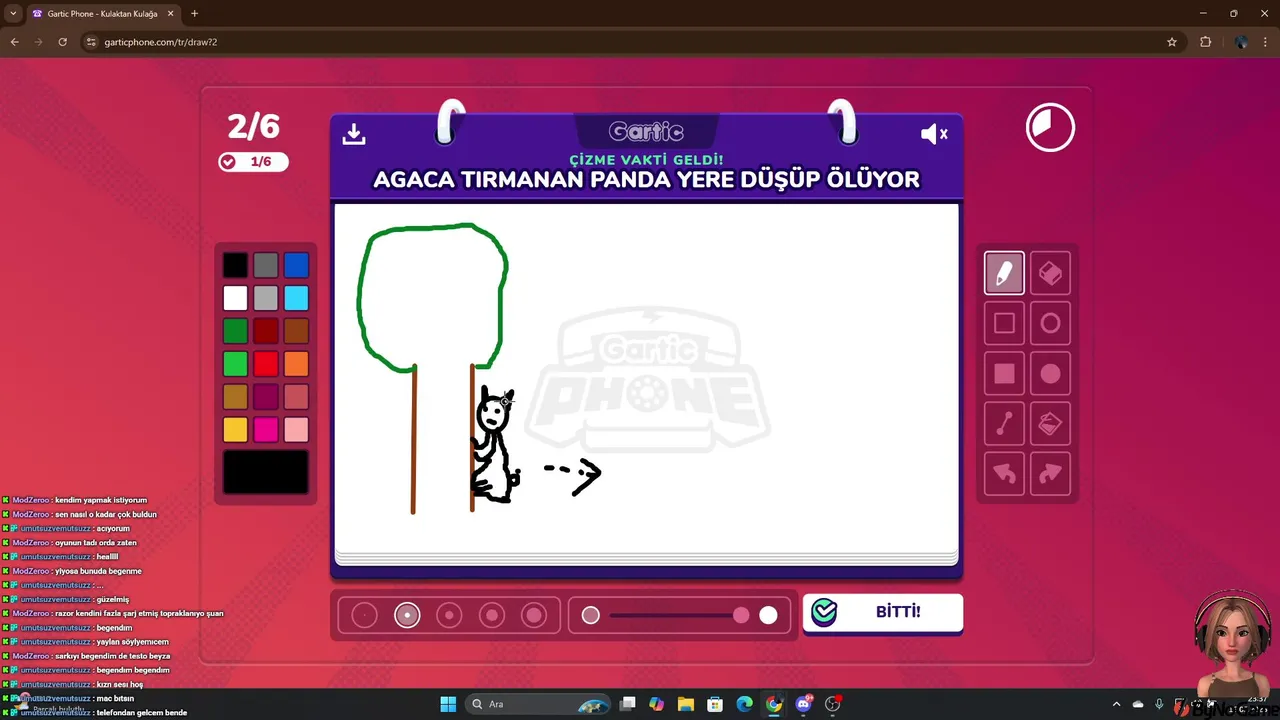Select the filled rectangle shape tool

1004,374
